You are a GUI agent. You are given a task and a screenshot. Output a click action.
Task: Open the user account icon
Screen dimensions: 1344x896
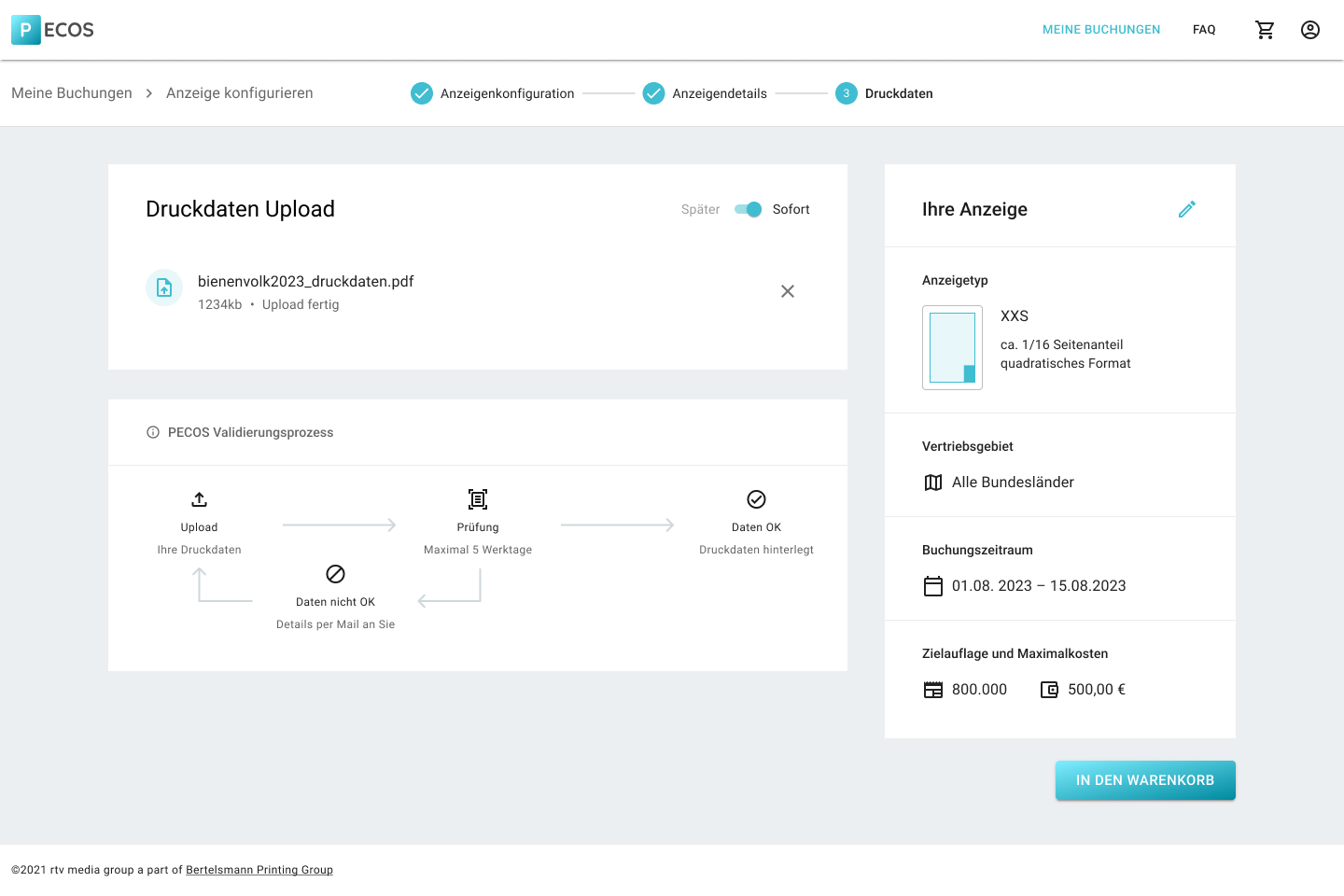1310,30
